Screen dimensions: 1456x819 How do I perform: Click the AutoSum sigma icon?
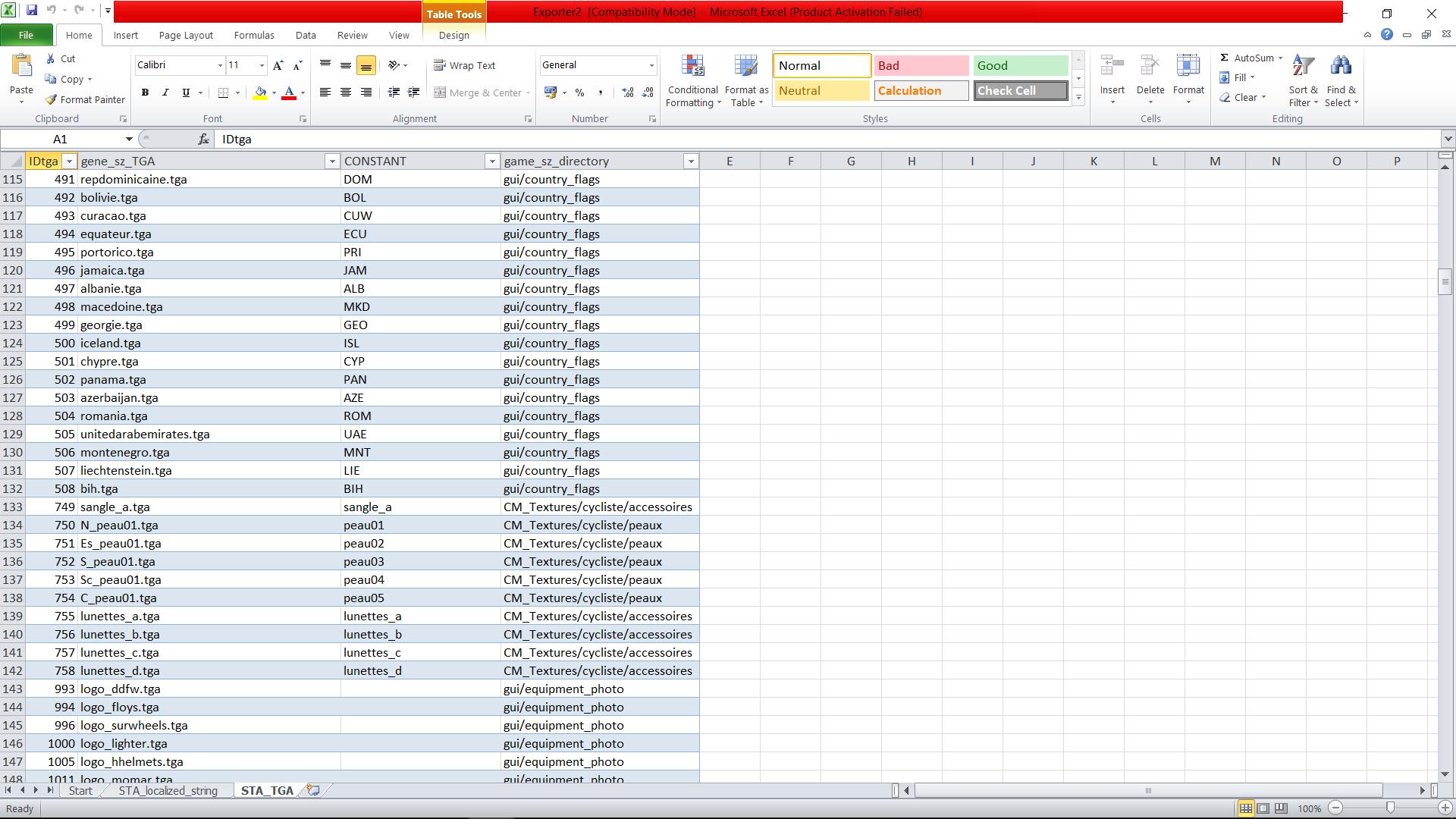[x=1224, y=58]
